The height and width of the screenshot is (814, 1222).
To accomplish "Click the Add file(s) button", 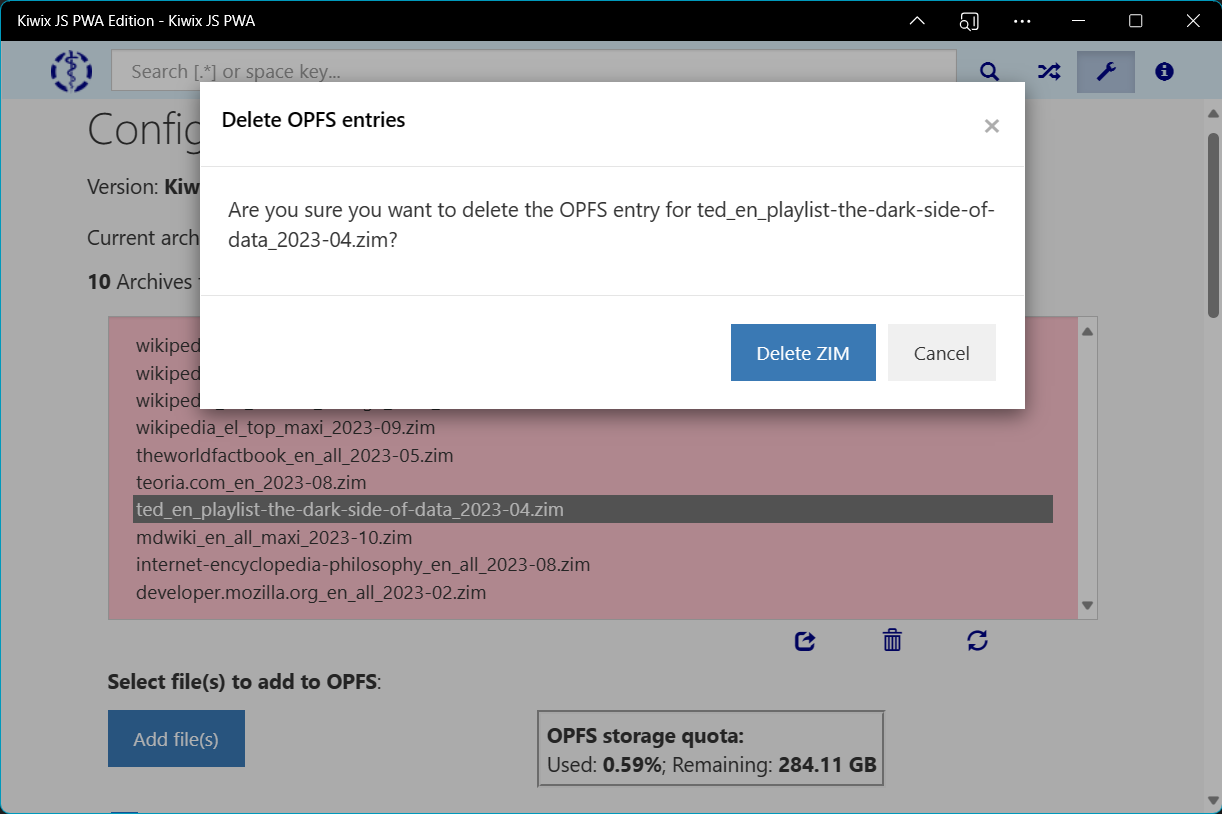I will 176,739.
